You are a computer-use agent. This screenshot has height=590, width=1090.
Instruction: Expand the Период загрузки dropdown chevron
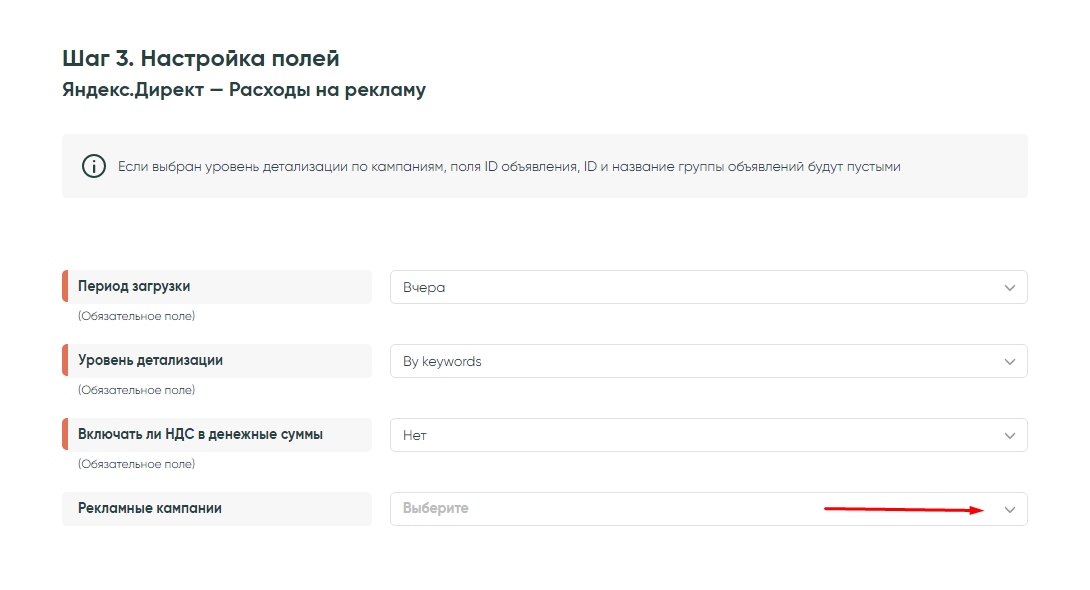coord(1009,288)
